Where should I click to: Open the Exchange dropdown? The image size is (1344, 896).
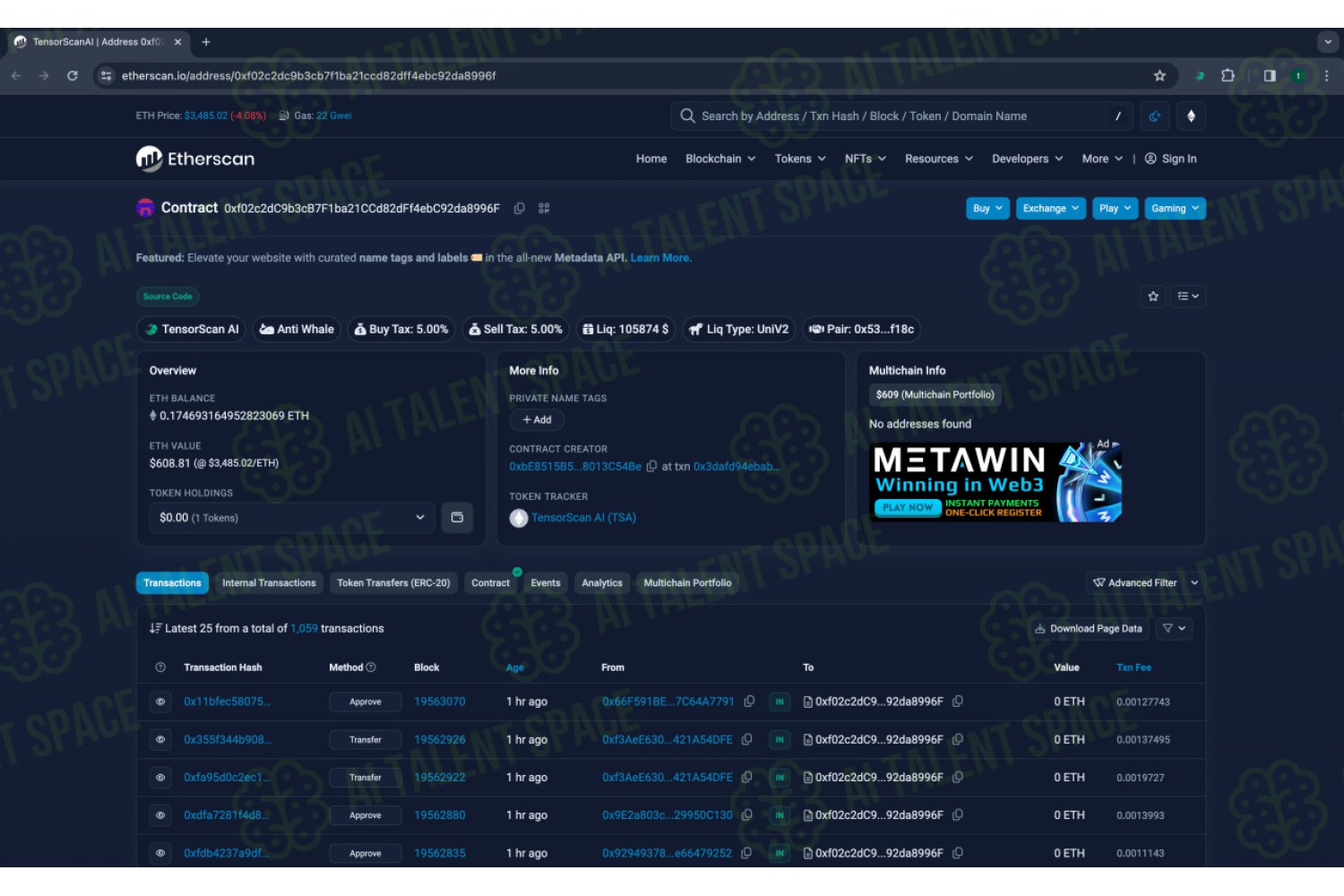(1051, 209)
